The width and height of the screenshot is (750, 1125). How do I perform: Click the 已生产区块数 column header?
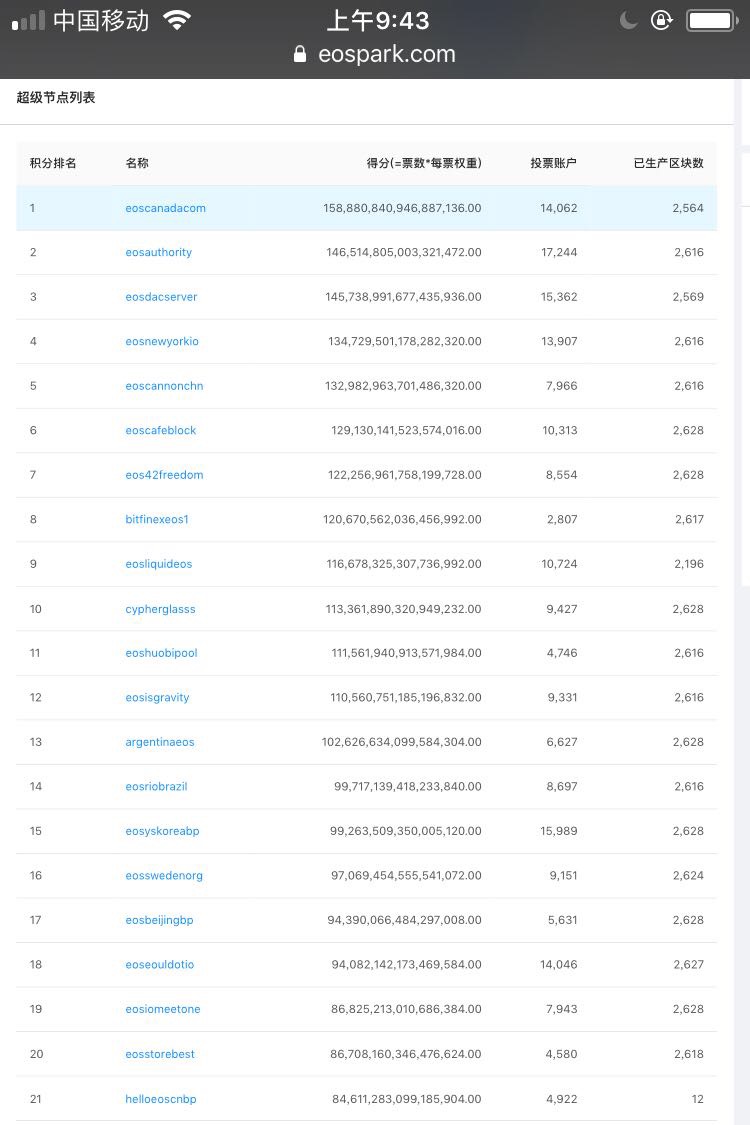[x=668, y=163]
